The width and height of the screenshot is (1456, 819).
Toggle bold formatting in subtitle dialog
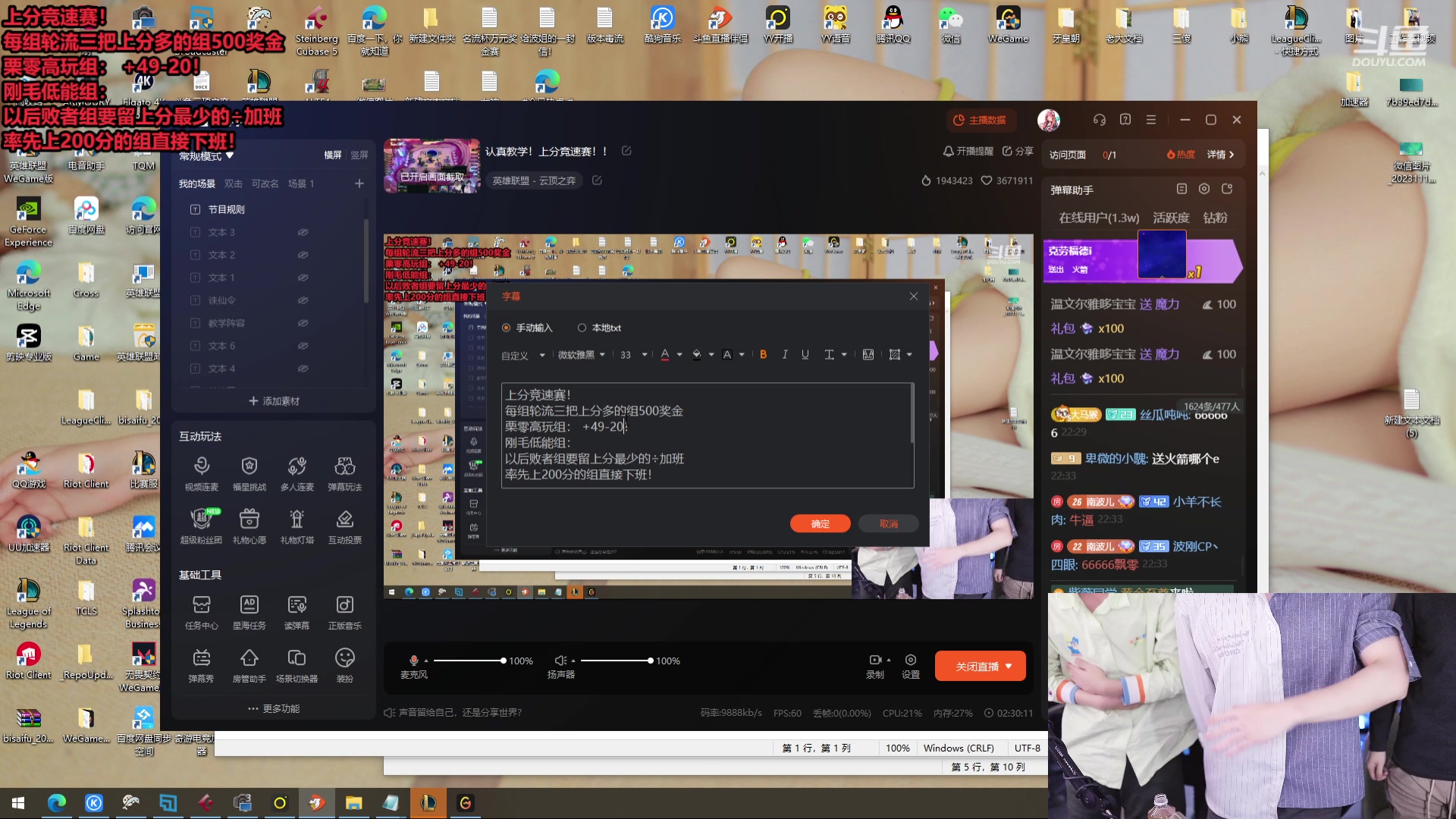763,355
